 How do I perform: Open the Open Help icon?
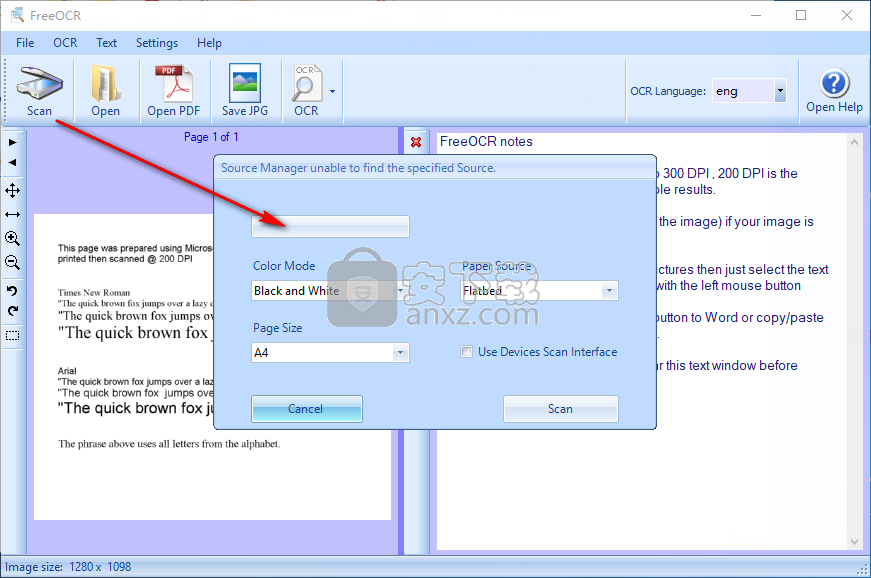click(834, 91)
